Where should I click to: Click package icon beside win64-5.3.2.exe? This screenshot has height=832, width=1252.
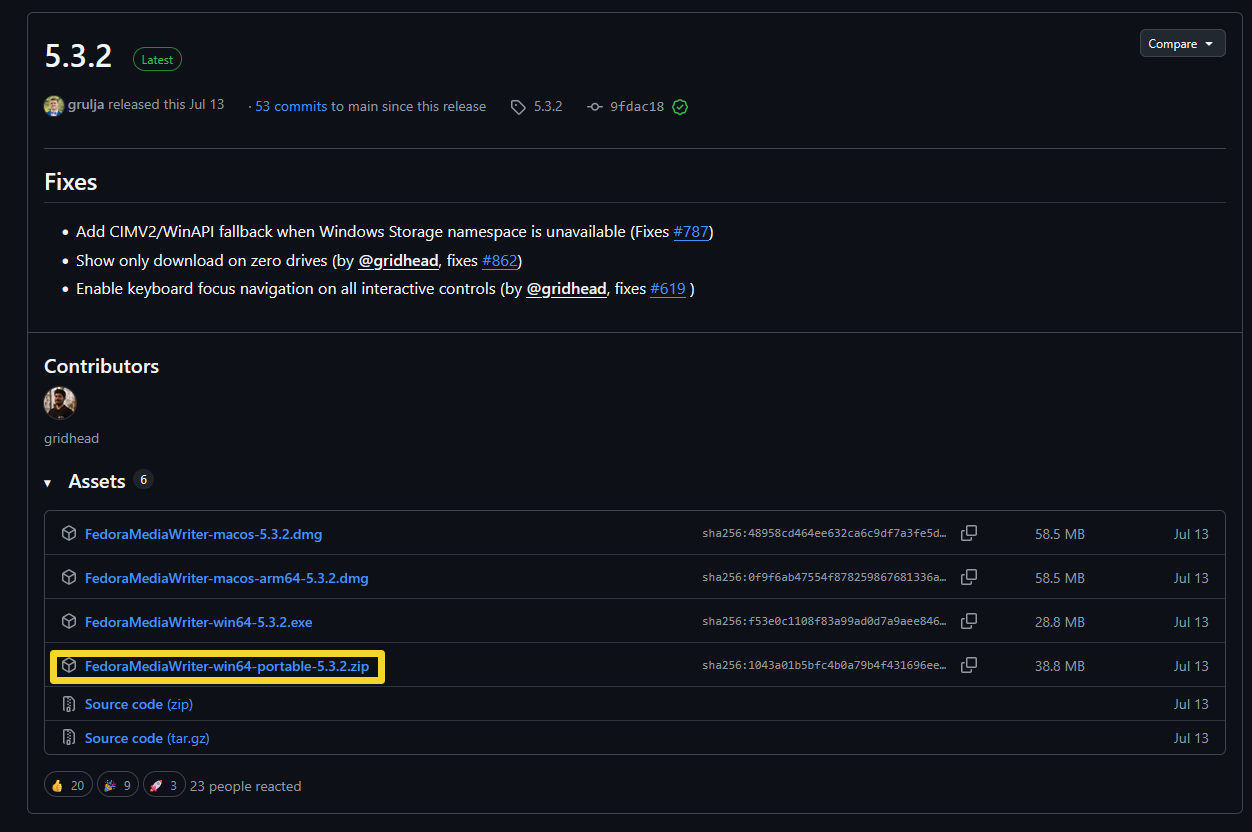[69, 622]
